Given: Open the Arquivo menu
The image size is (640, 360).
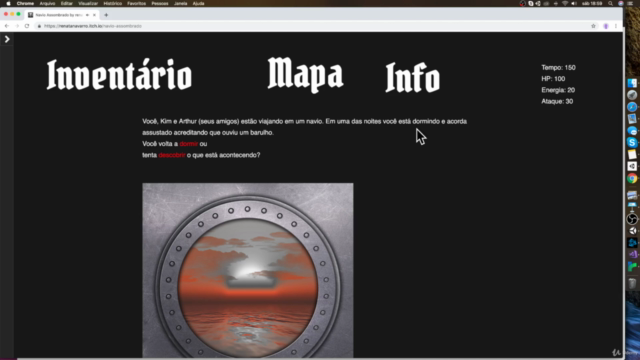Looking at the screenshot, I should click(x=47, y=3).
